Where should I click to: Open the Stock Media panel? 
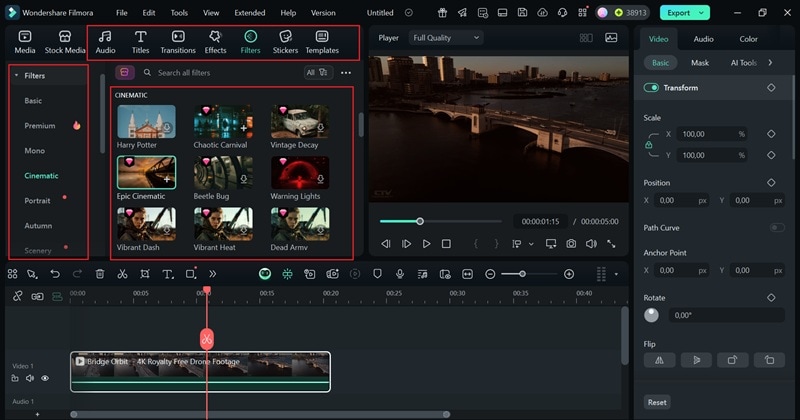tap(65, 42)
